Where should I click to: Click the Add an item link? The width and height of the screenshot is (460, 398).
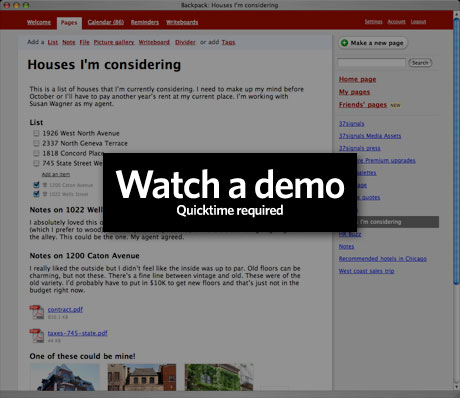[x=56, y=174]
